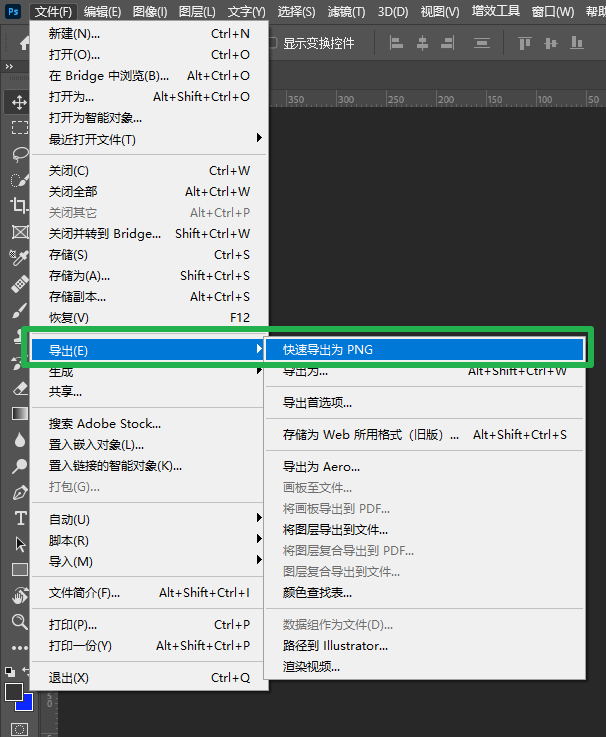Reset default foreground and background colors
The width and height of the screenshot is (606, 737).
pyautogui.click(x=9, y=671)
